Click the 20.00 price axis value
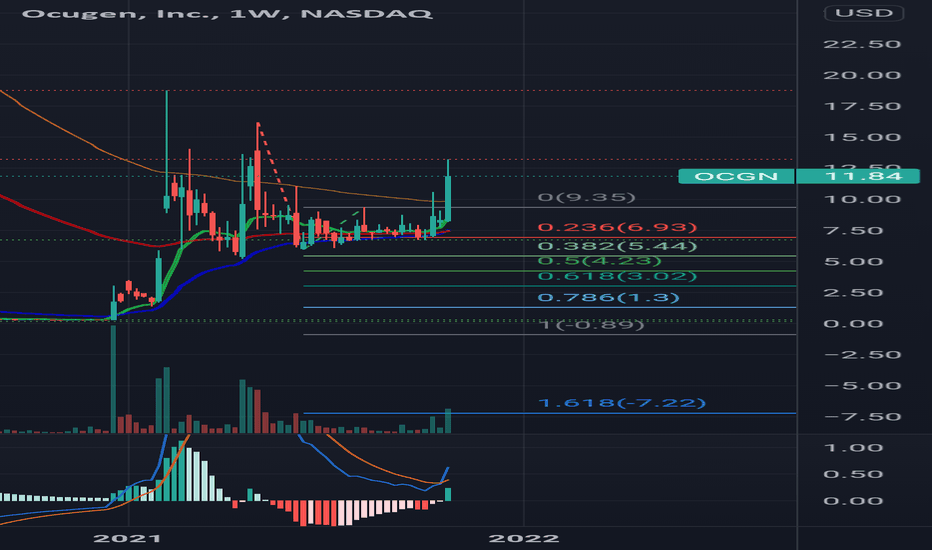The width and height of the screenshot is (932, 550). click(x=862, y=76)
